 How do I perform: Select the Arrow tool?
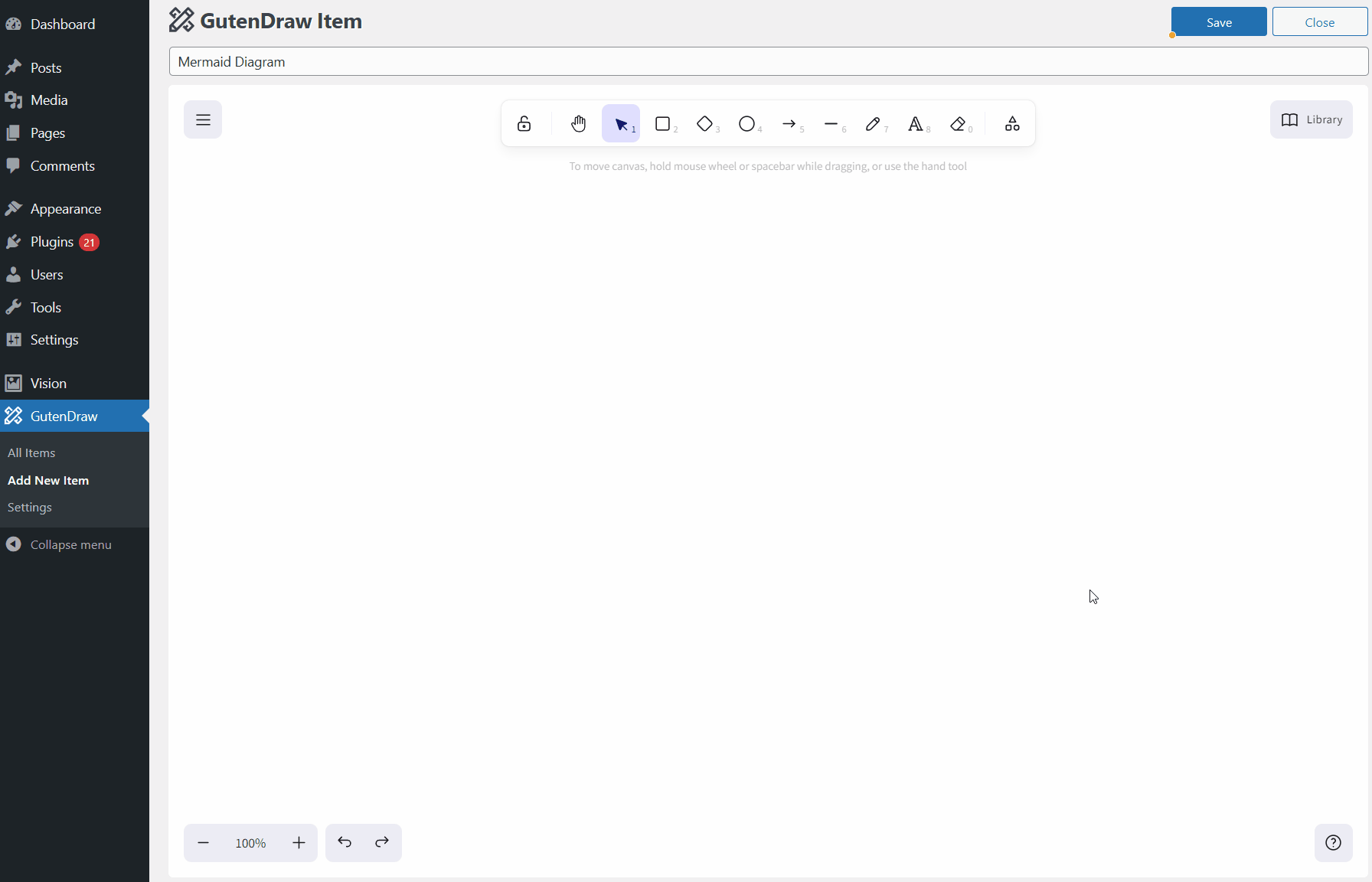(x=789, y=123)
